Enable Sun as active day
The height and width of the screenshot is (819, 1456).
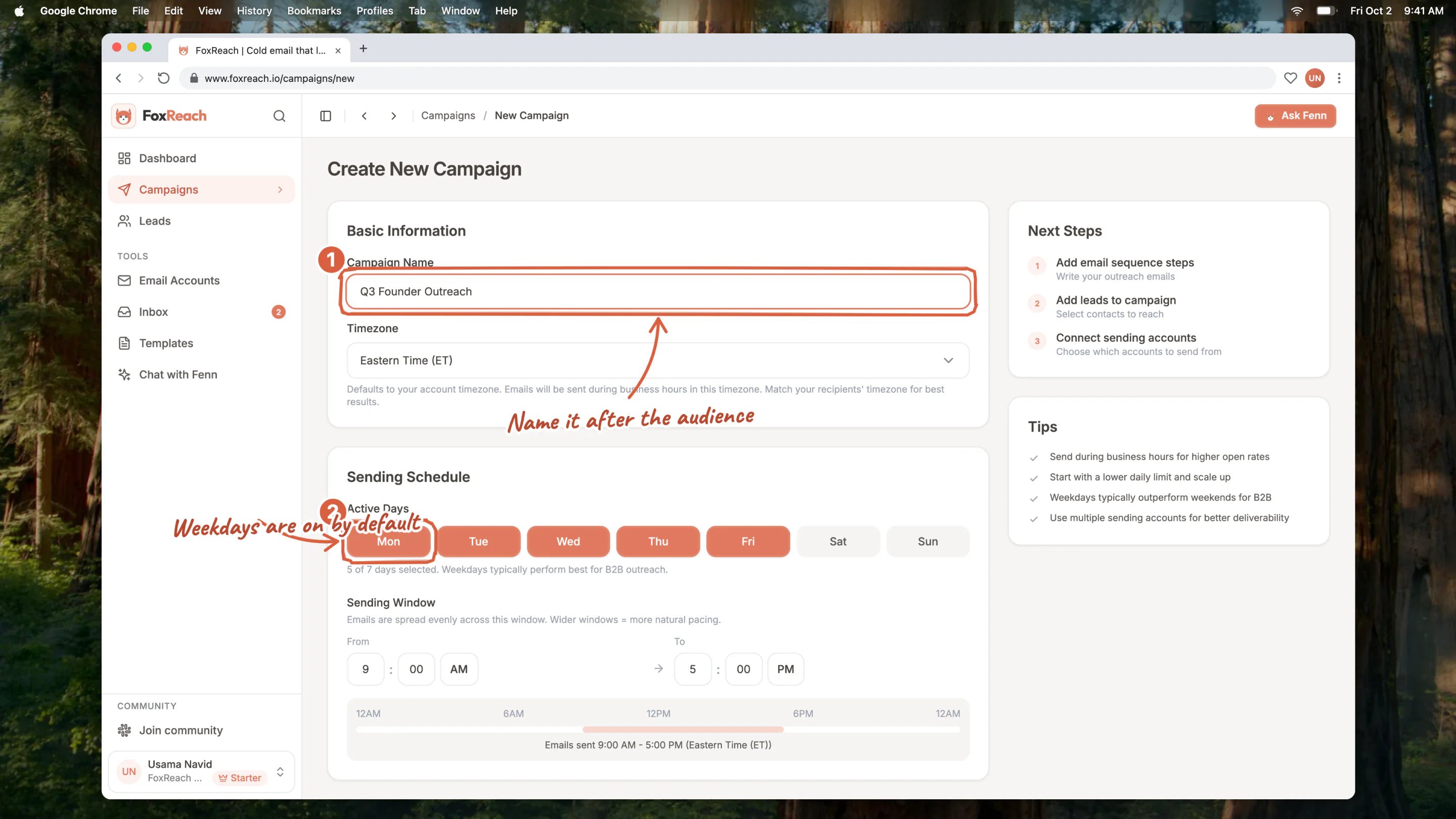pyautogui.click(x=928, y=541)
